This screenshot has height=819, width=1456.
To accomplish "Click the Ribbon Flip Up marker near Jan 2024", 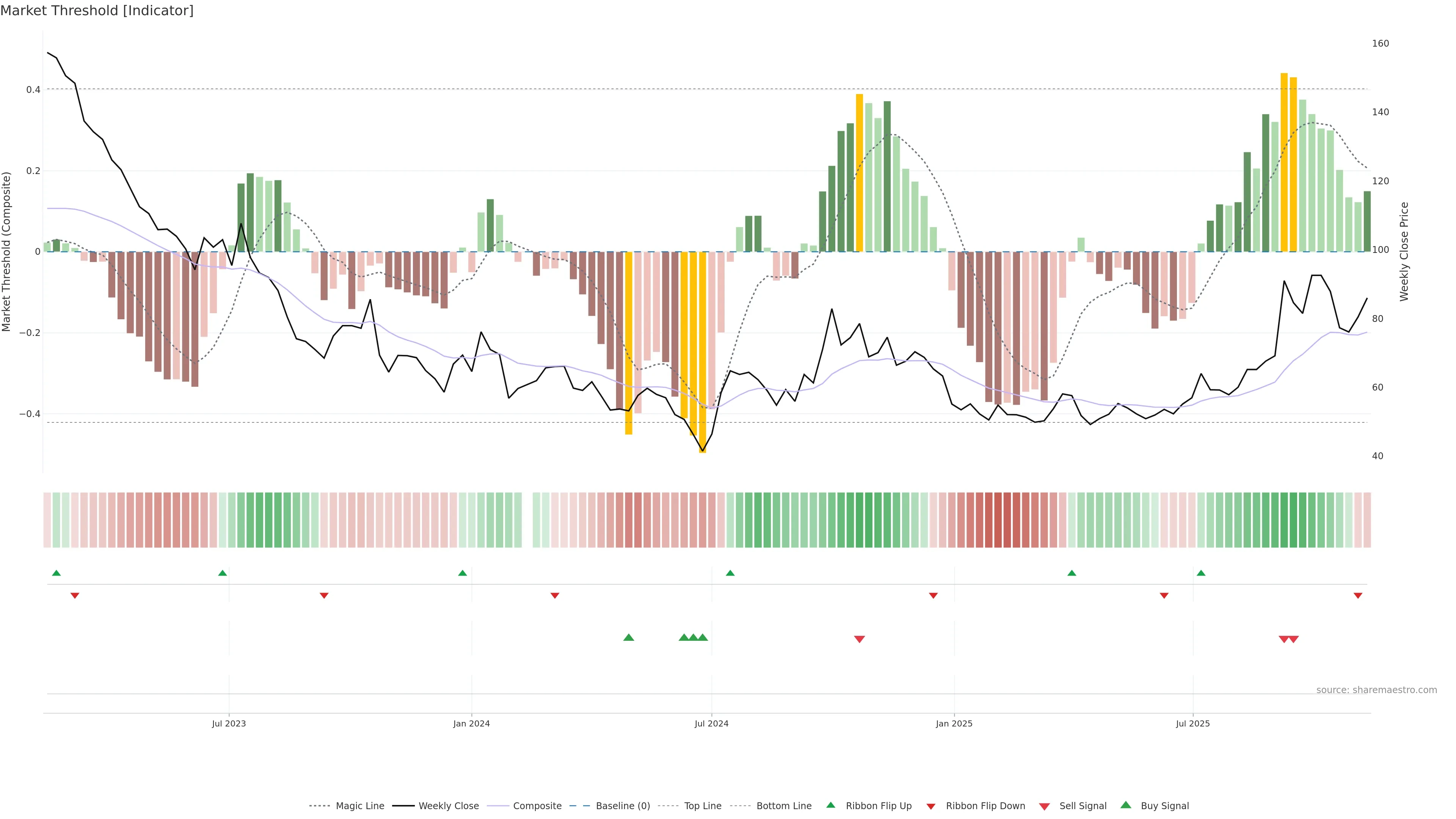I will 462,573.
